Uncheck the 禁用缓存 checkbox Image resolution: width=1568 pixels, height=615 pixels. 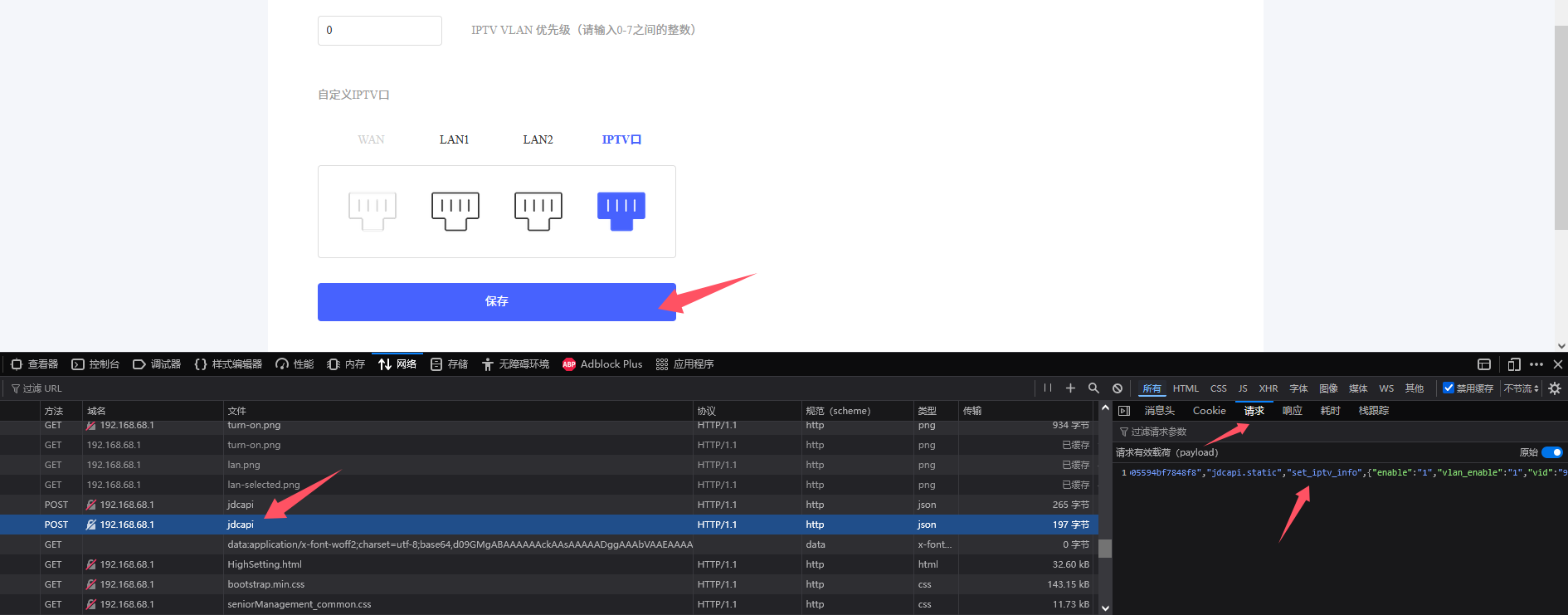pos(1449,388)
